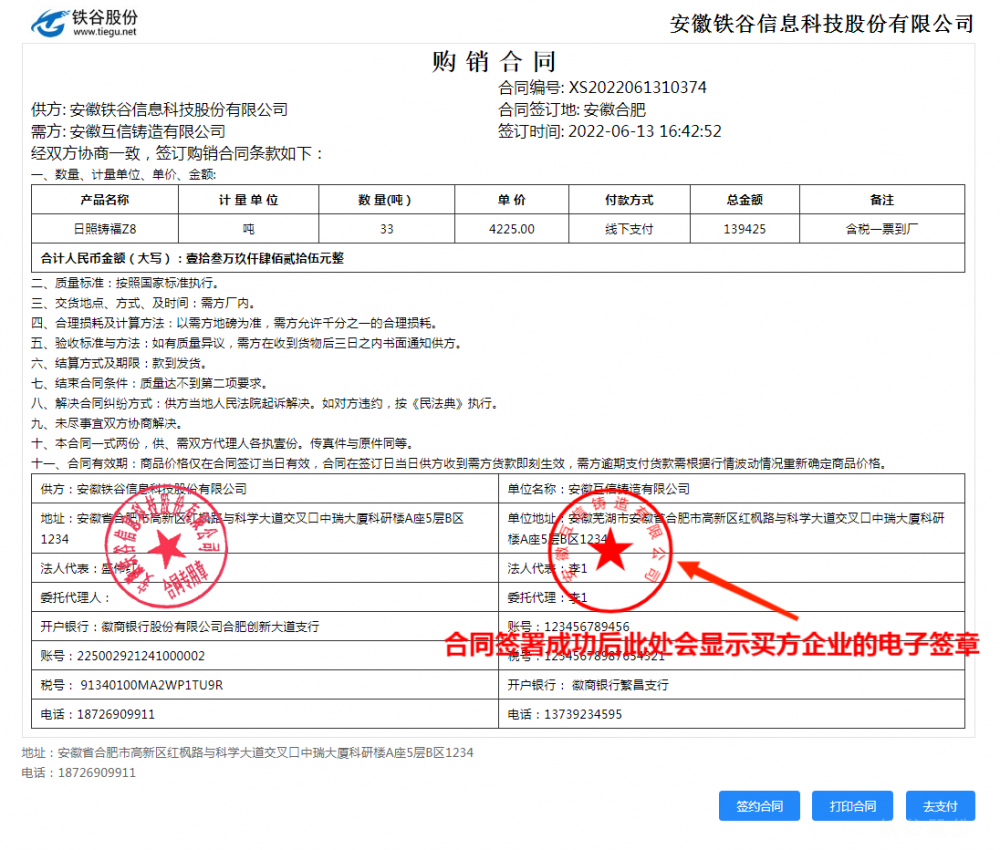The image size is (1000, 850).
Task: Select the contract number XS2022061310374
Action: [x=637, y=88]
